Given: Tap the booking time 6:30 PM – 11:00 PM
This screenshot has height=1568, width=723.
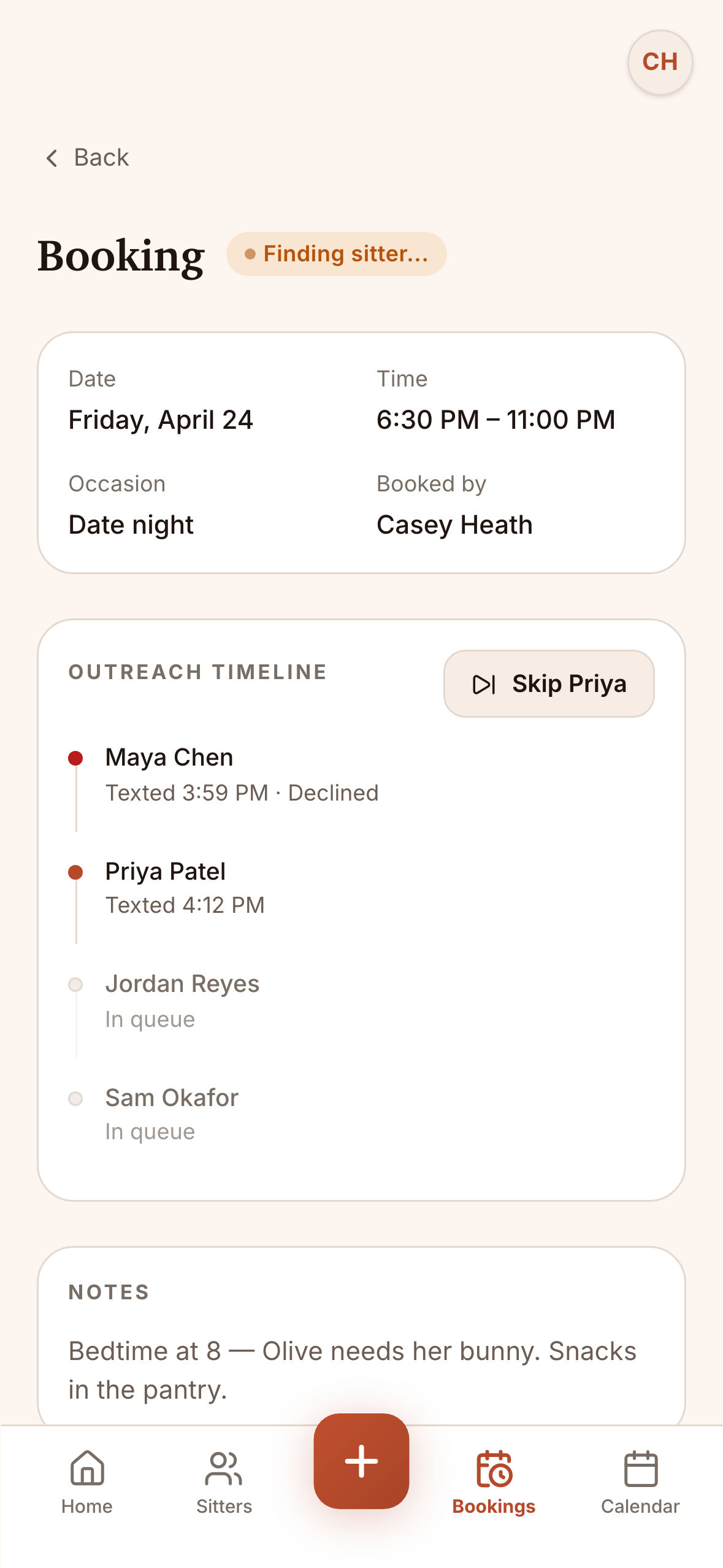Looking at the screenshot, I should [x=495, y=420].
